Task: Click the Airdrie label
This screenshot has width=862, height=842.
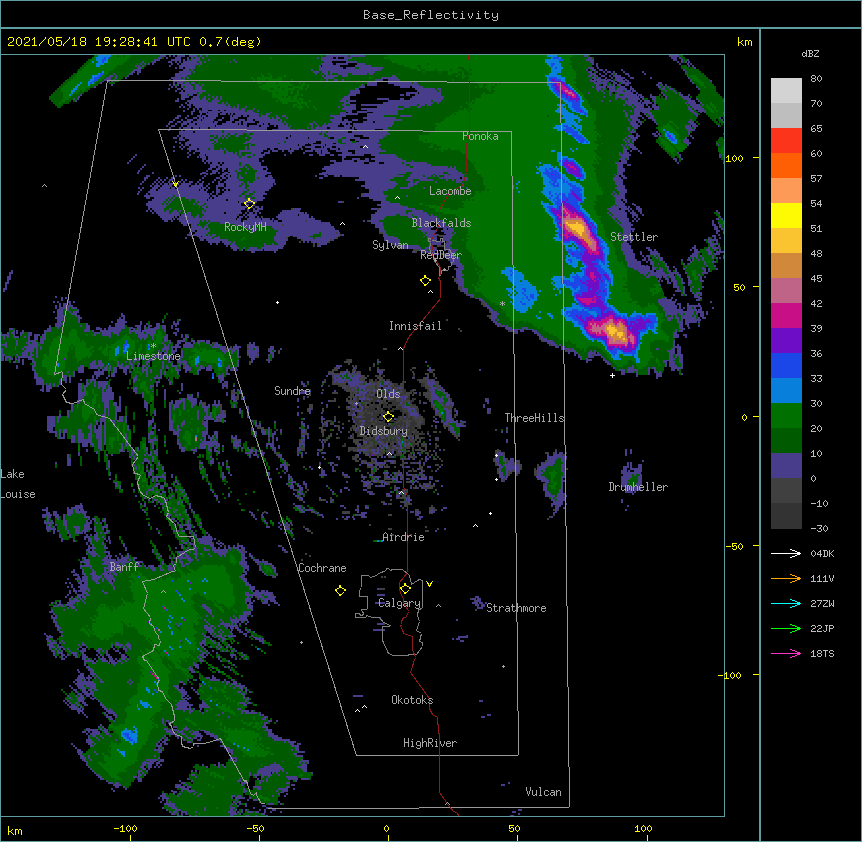Action: 403,537
